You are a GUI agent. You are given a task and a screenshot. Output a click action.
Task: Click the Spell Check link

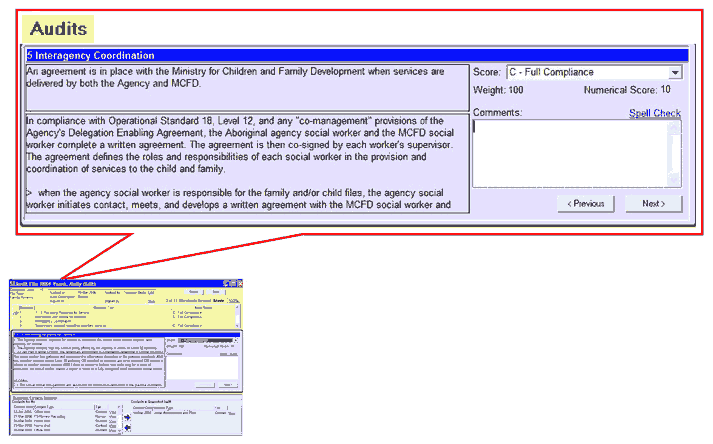click(654, 114)
